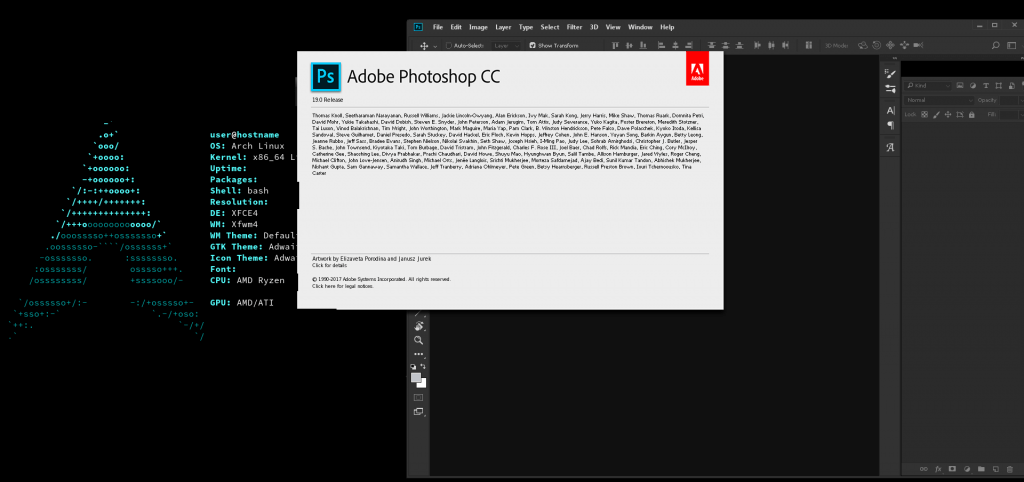Image resolution: width=1024 pixels, height=482 pixels.
Task: Add a layer style with fx icon
Action: coord(938,469)
